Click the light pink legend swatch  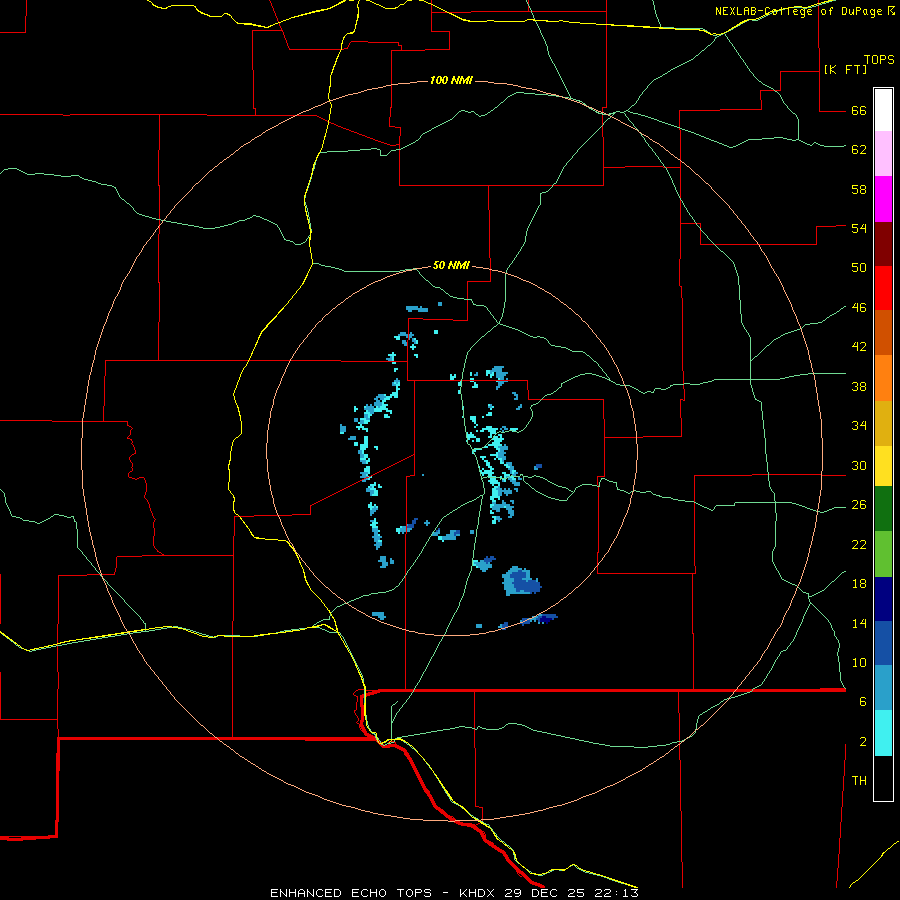883,154
